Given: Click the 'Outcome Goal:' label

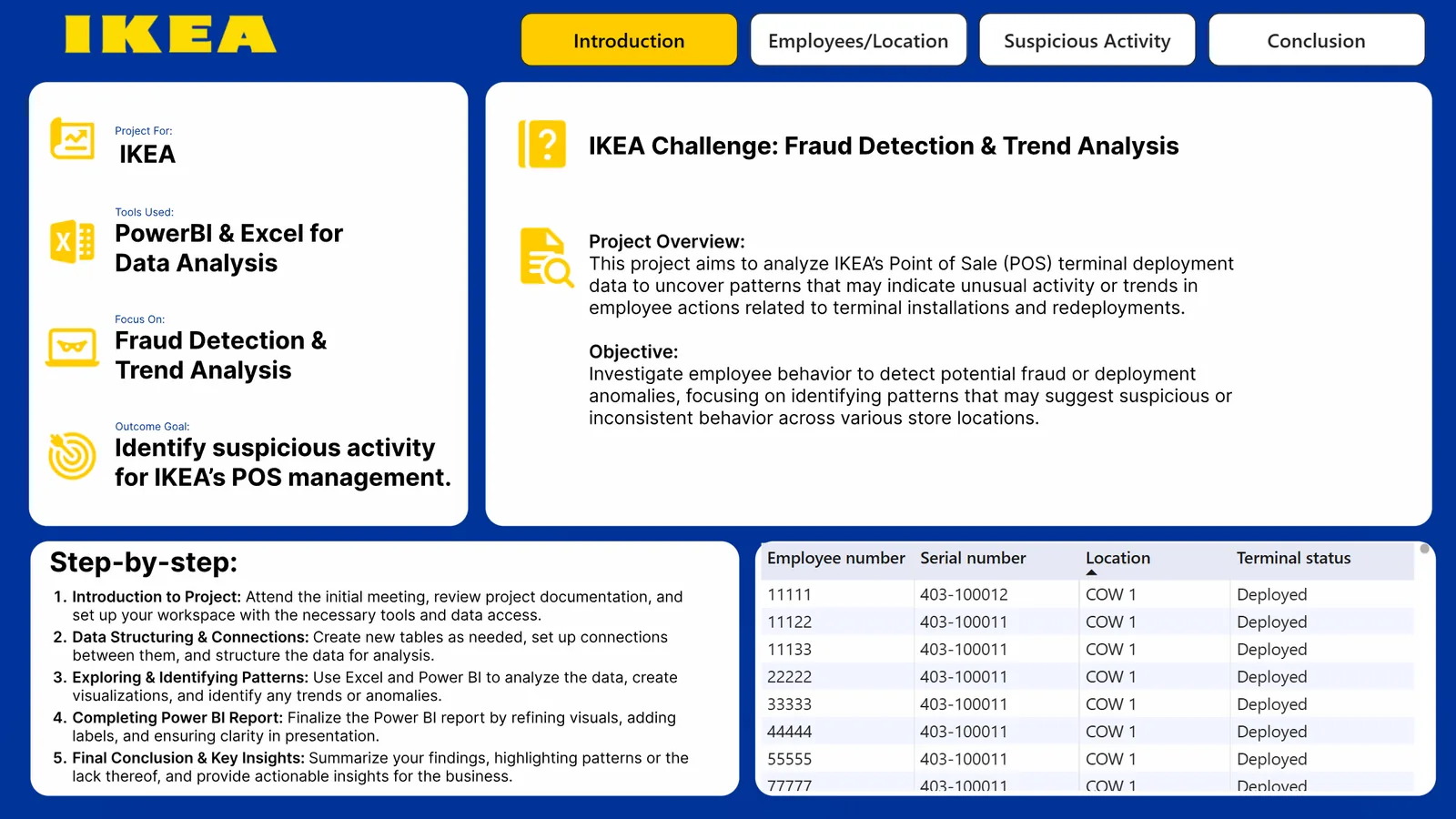Looking at the screenshot, I should (152, 426).
